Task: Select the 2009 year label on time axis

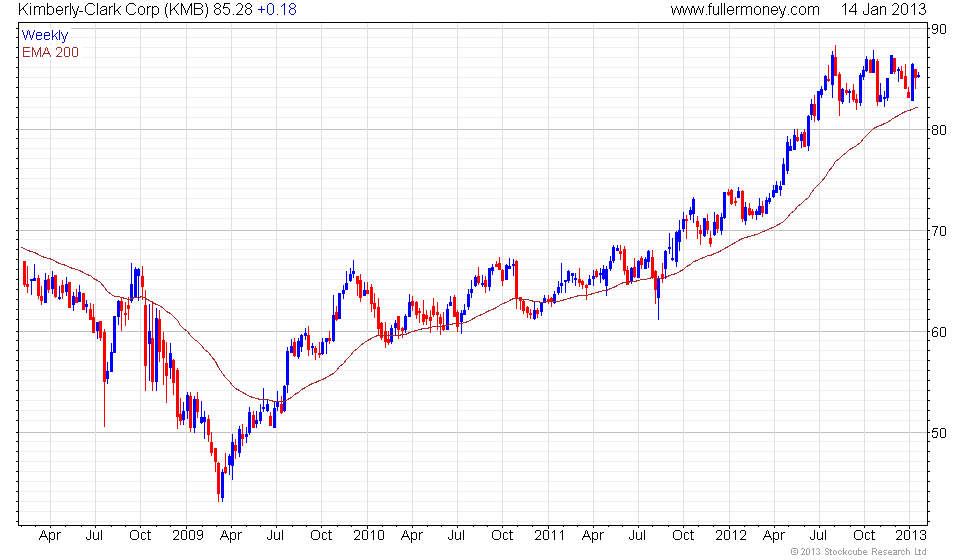Action: click(x=188, y=536)
